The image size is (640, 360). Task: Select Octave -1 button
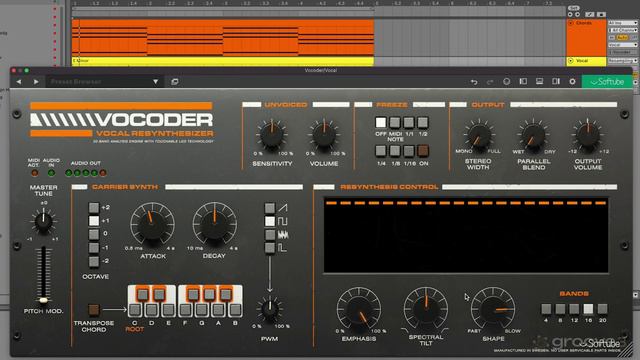[x=94, y=248]
